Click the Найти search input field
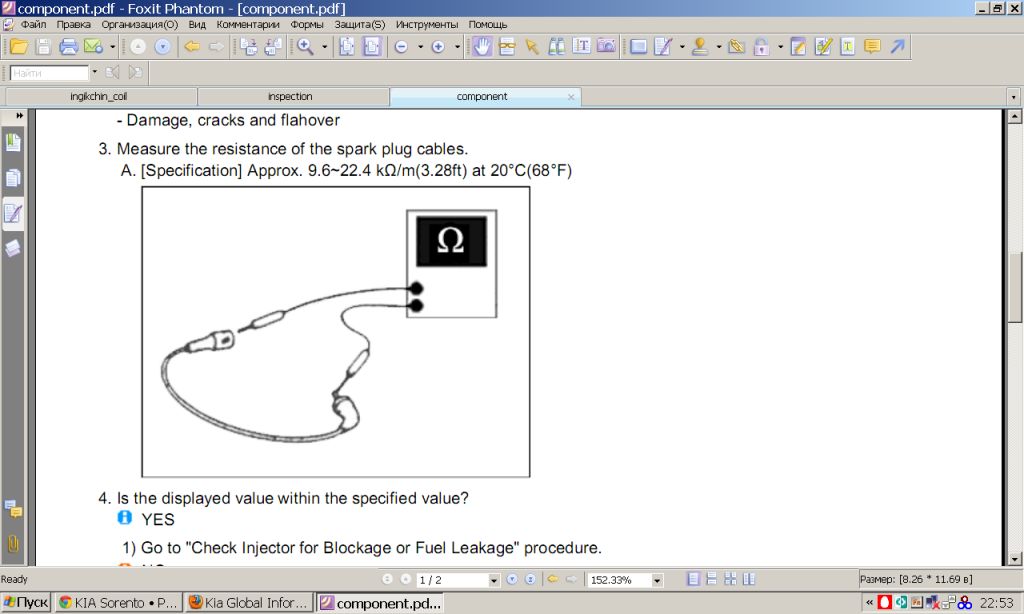Image resolution: width=1024 pixels, height=614 pixels. pos(50,72)
